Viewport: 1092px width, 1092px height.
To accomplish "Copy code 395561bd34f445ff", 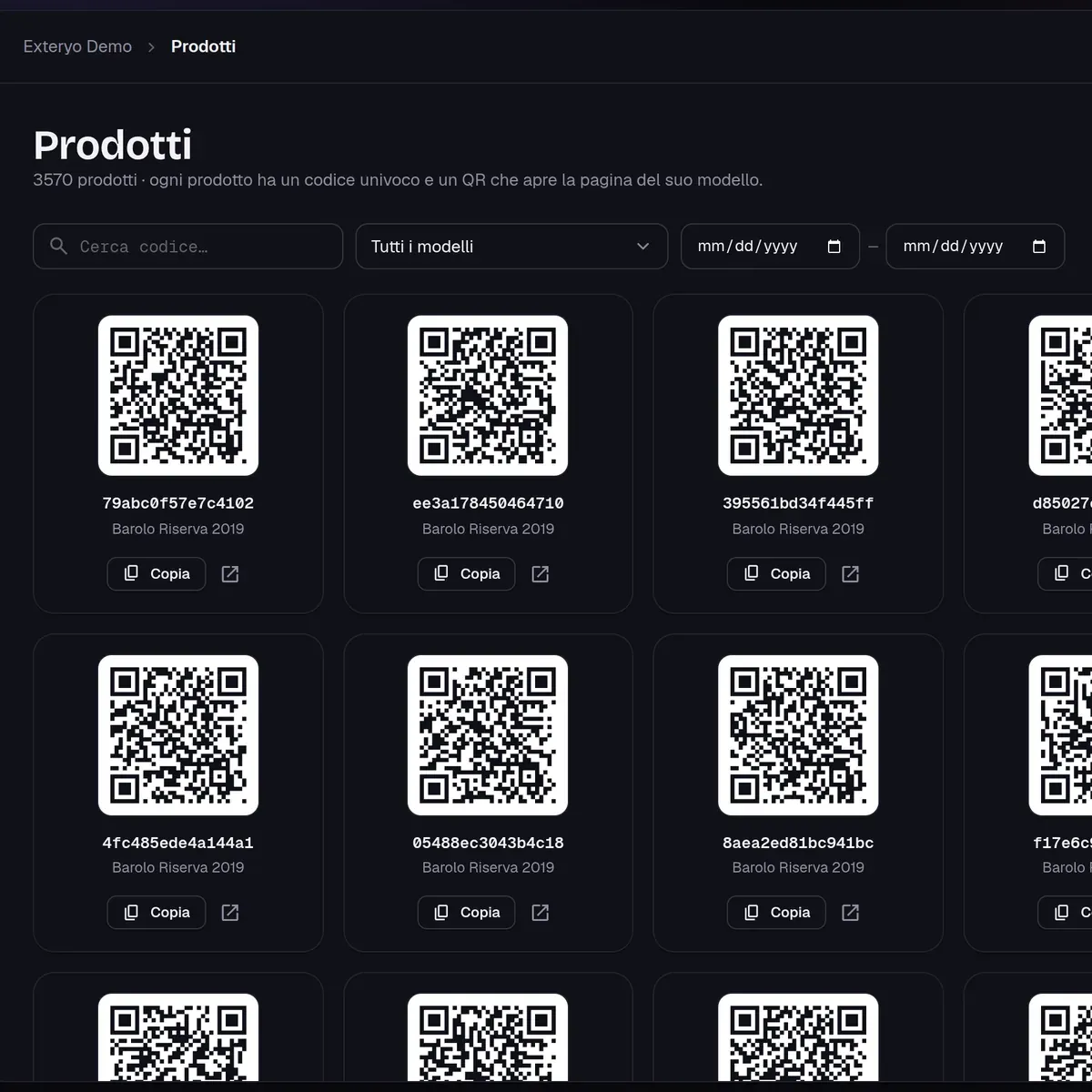I will pyautogui.click(x=776, y=574).
